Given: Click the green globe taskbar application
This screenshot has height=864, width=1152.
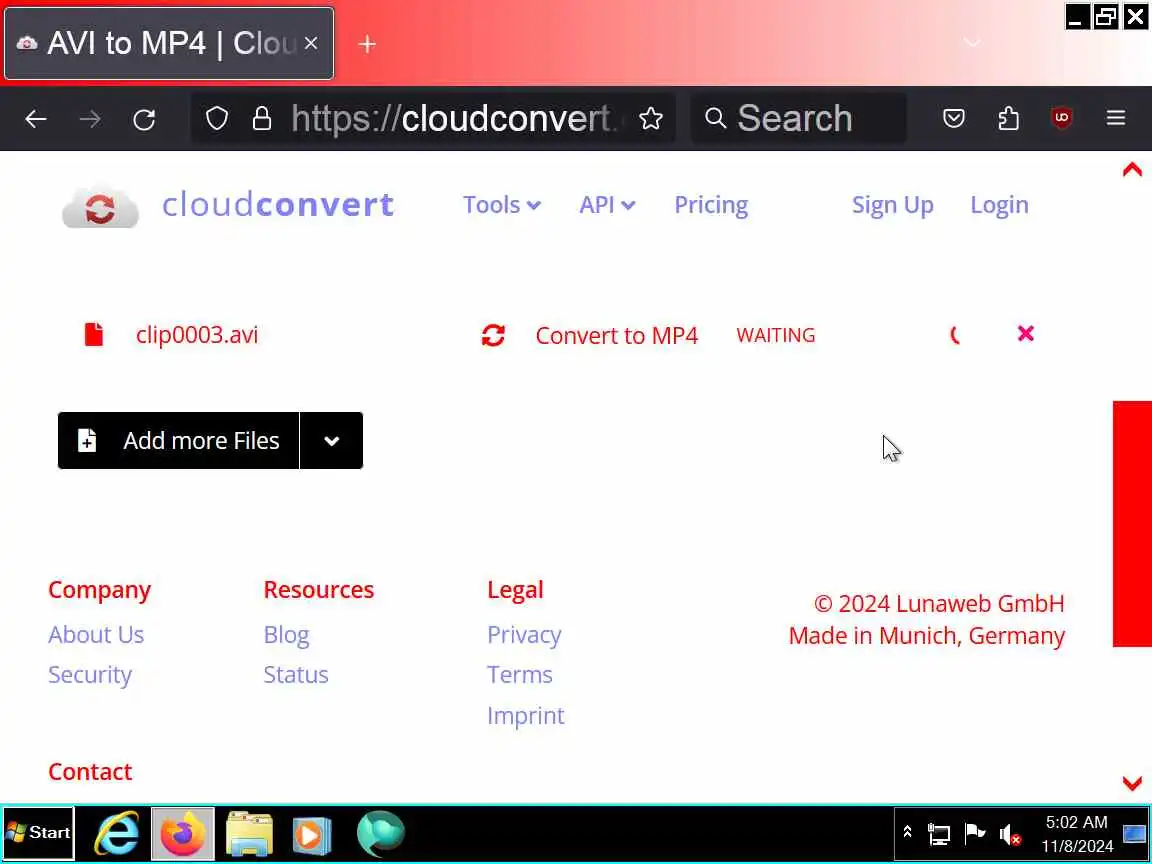Looking at the screenshot, I should tap(381, 834).
